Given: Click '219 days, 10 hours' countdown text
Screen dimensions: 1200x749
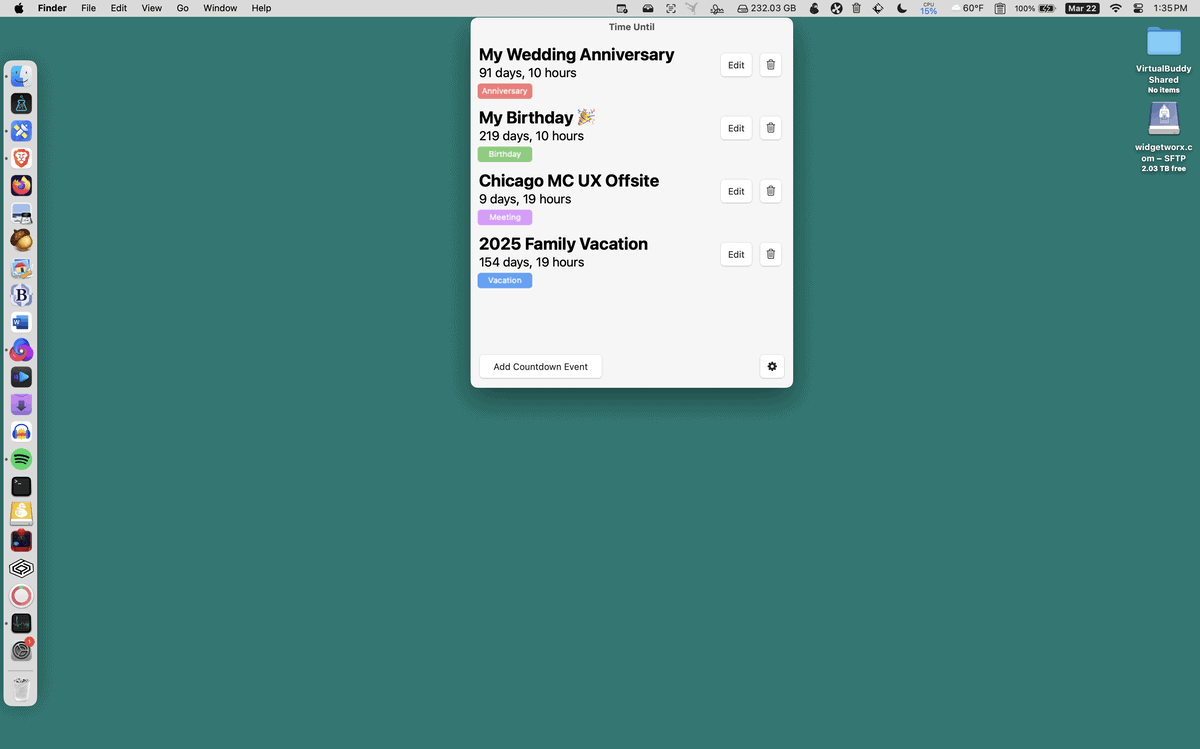Looking at the screenshot, I should [x=531, y=136].
